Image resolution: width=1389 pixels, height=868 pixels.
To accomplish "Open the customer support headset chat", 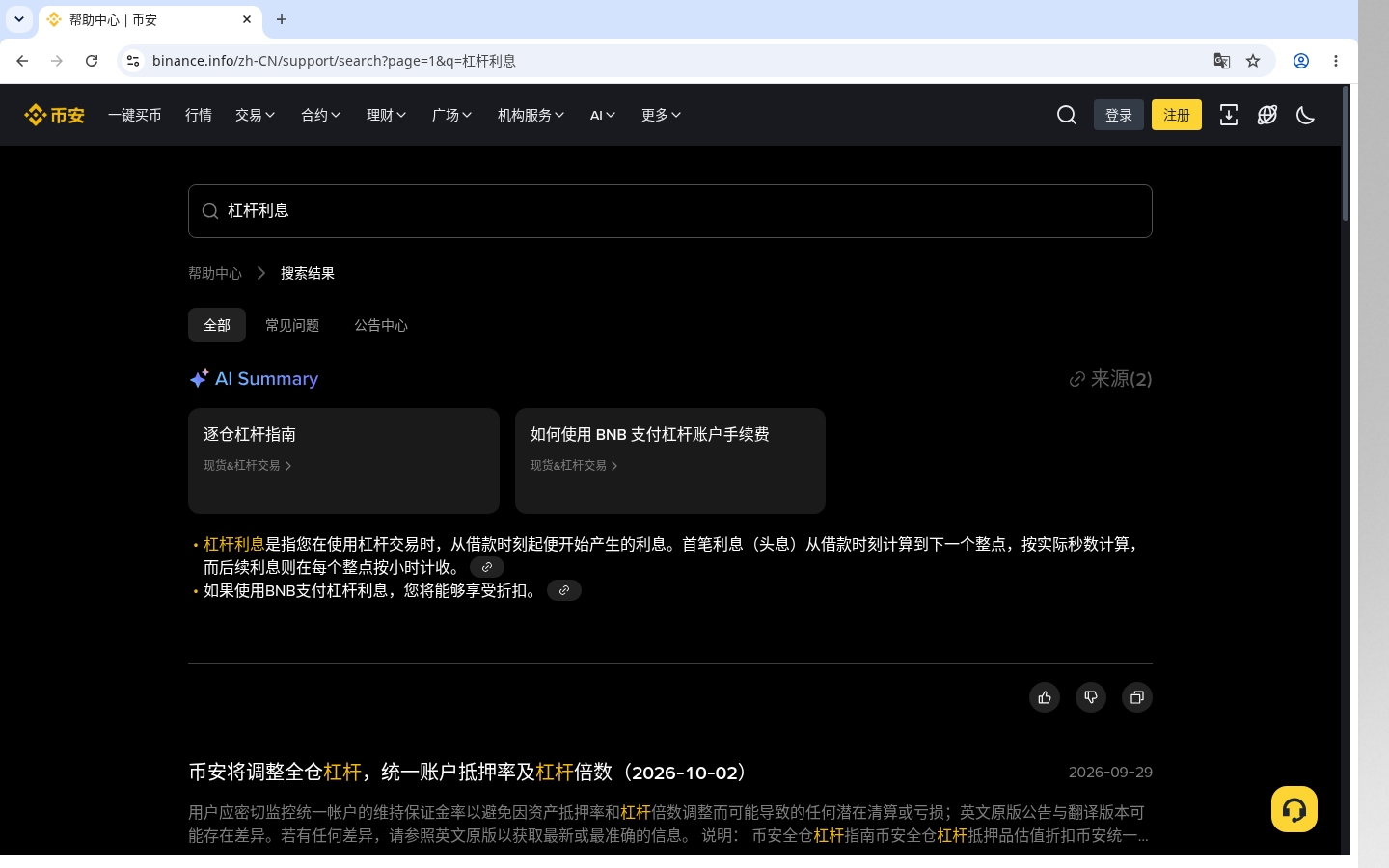I will (1294, 809).
